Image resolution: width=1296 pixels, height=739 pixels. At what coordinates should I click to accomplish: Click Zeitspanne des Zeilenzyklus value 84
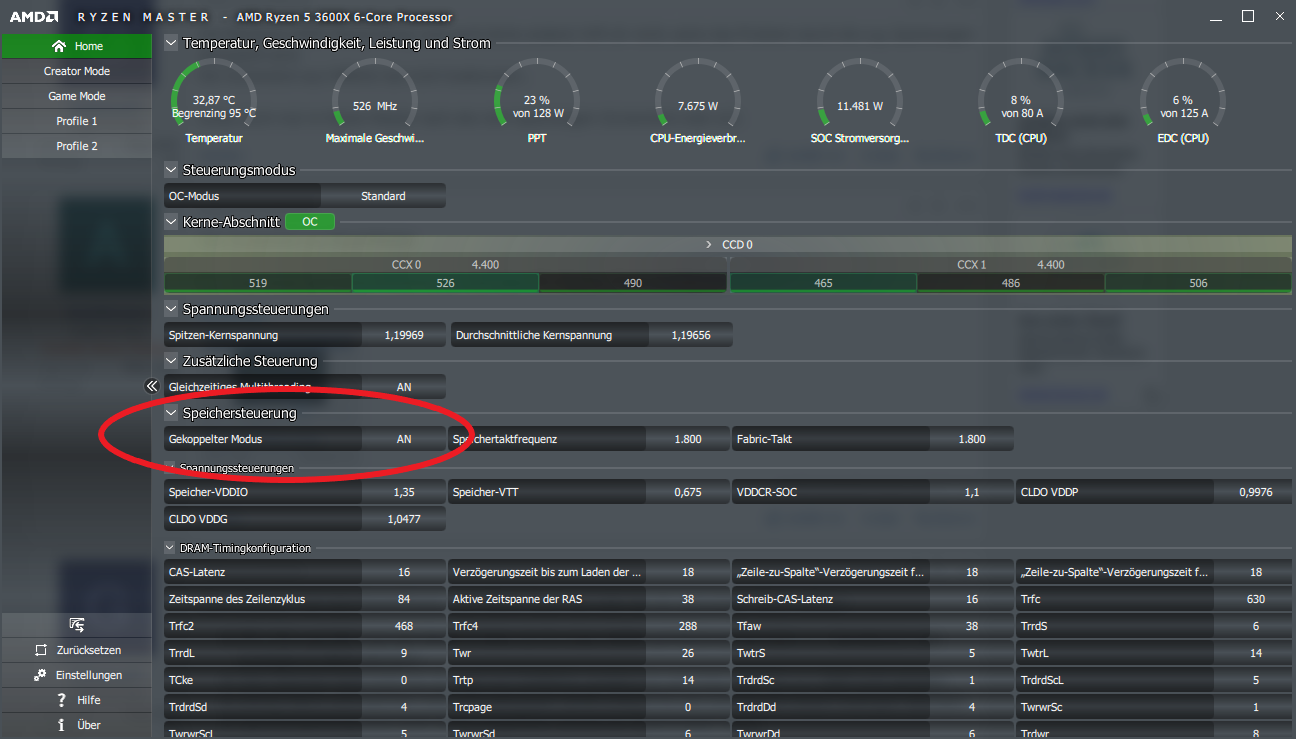tap(404, 599)
